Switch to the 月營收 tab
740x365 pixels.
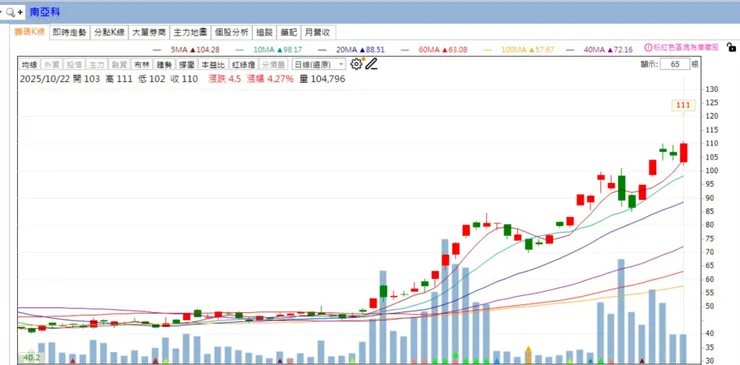pyautogui.click(x=318, y=33)
